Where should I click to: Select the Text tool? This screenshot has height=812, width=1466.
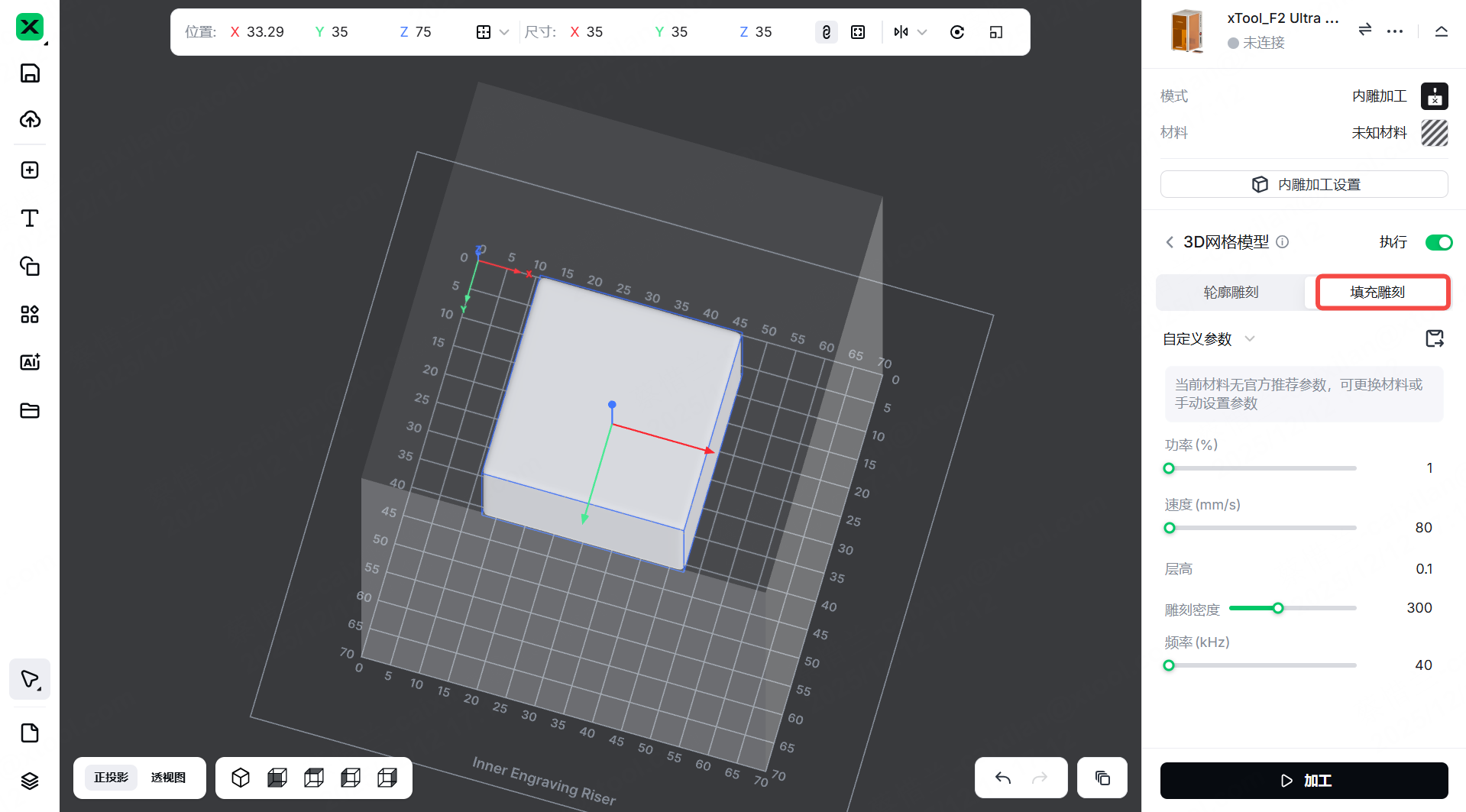point(30,218)
